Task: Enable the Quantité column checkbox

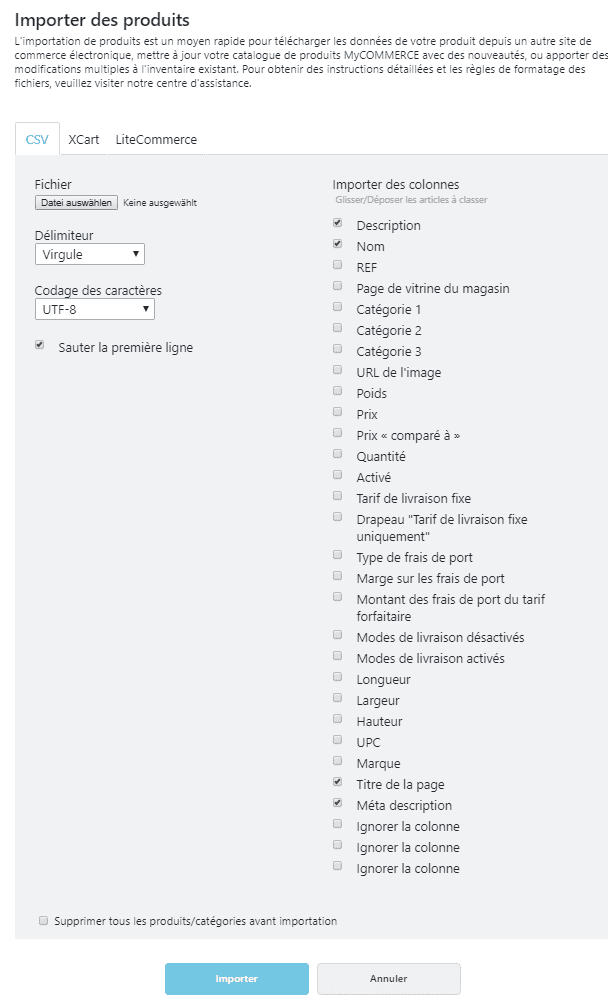Action: (338, 454)
